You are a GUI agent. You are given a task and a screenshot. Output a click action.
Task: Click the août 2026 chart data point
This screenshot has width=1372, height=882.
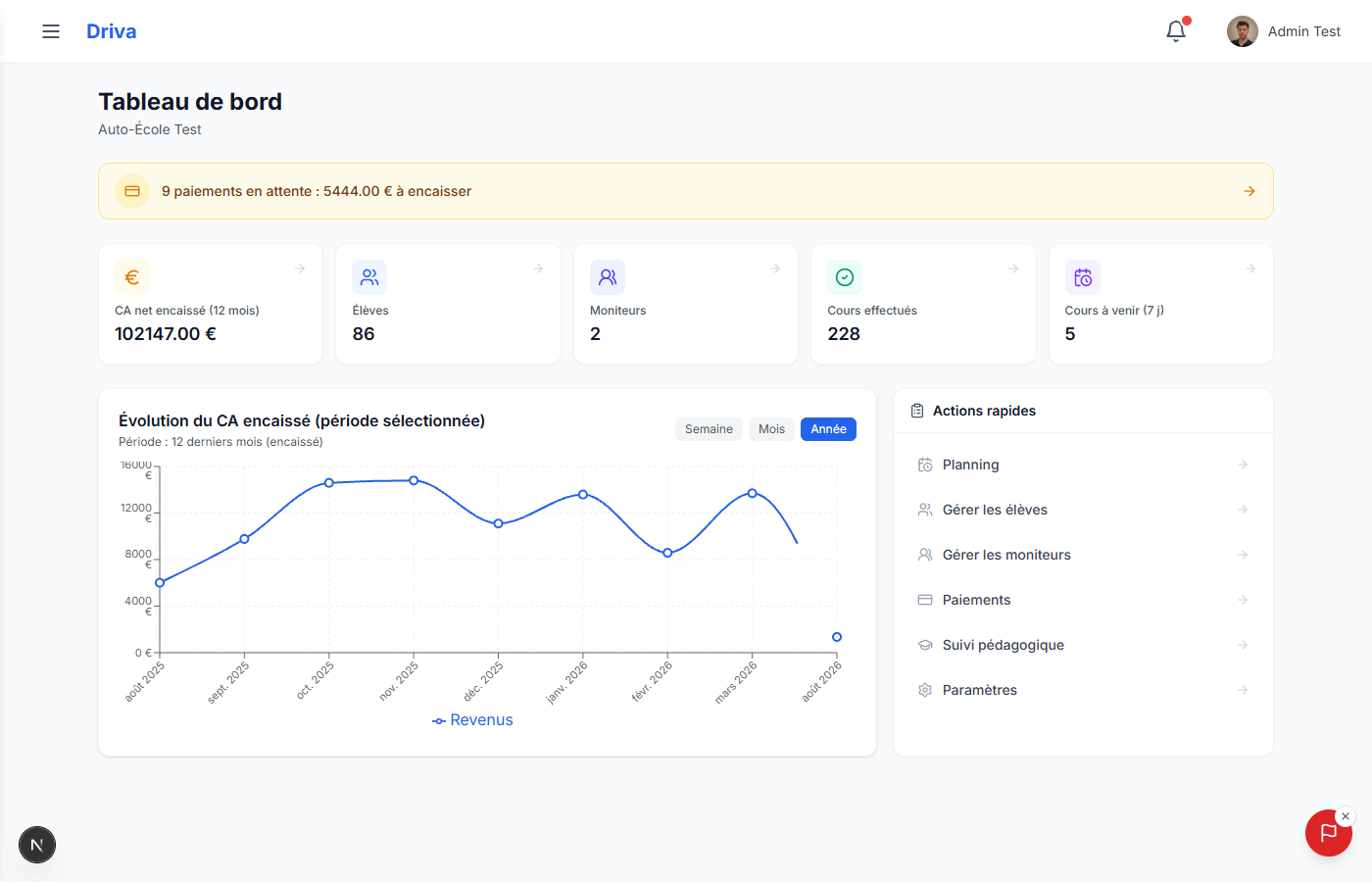click(x=837, y=637)
